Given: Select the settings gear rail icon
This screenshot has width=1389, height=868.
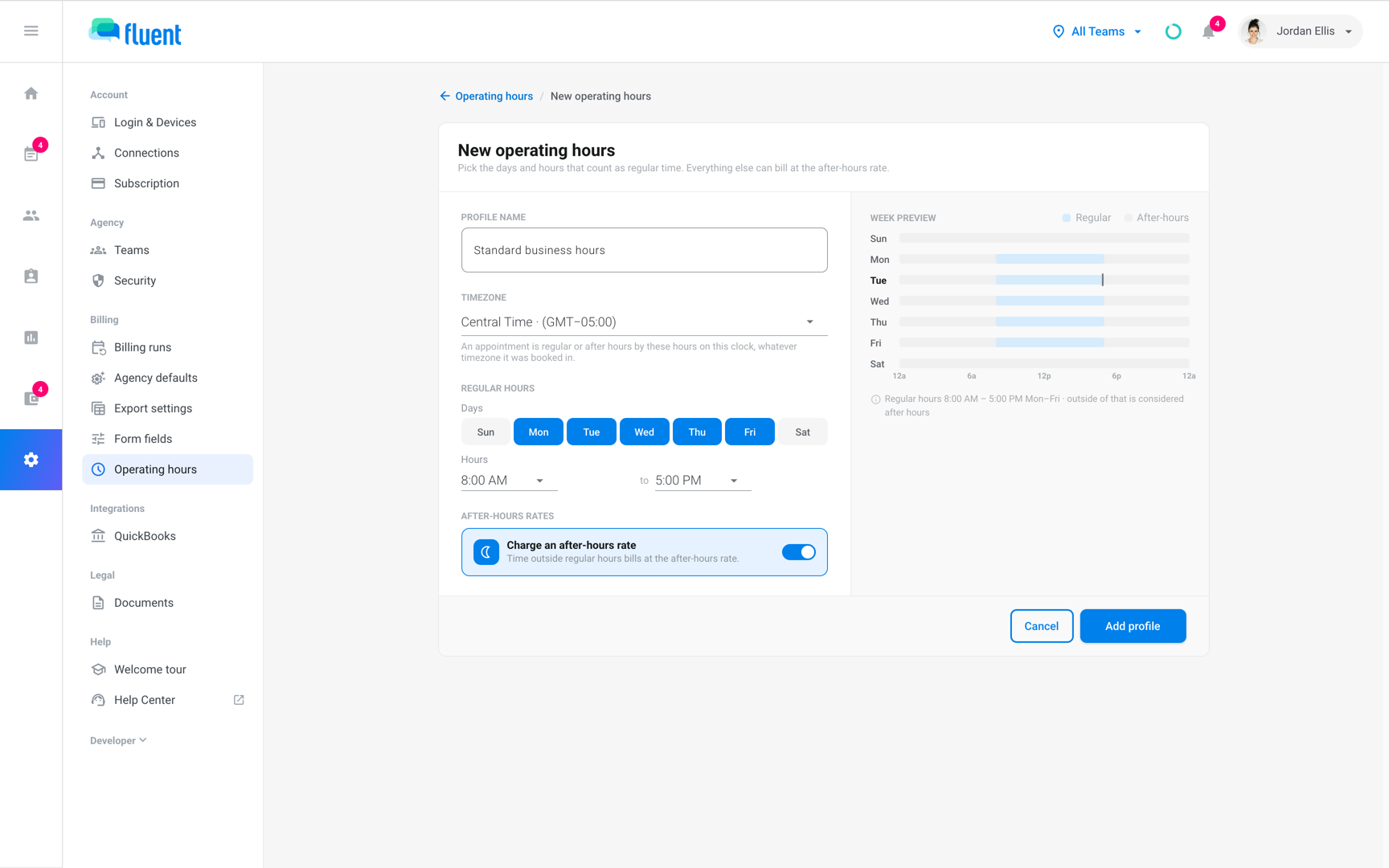Looking at the screenshot, I should 31,460.
